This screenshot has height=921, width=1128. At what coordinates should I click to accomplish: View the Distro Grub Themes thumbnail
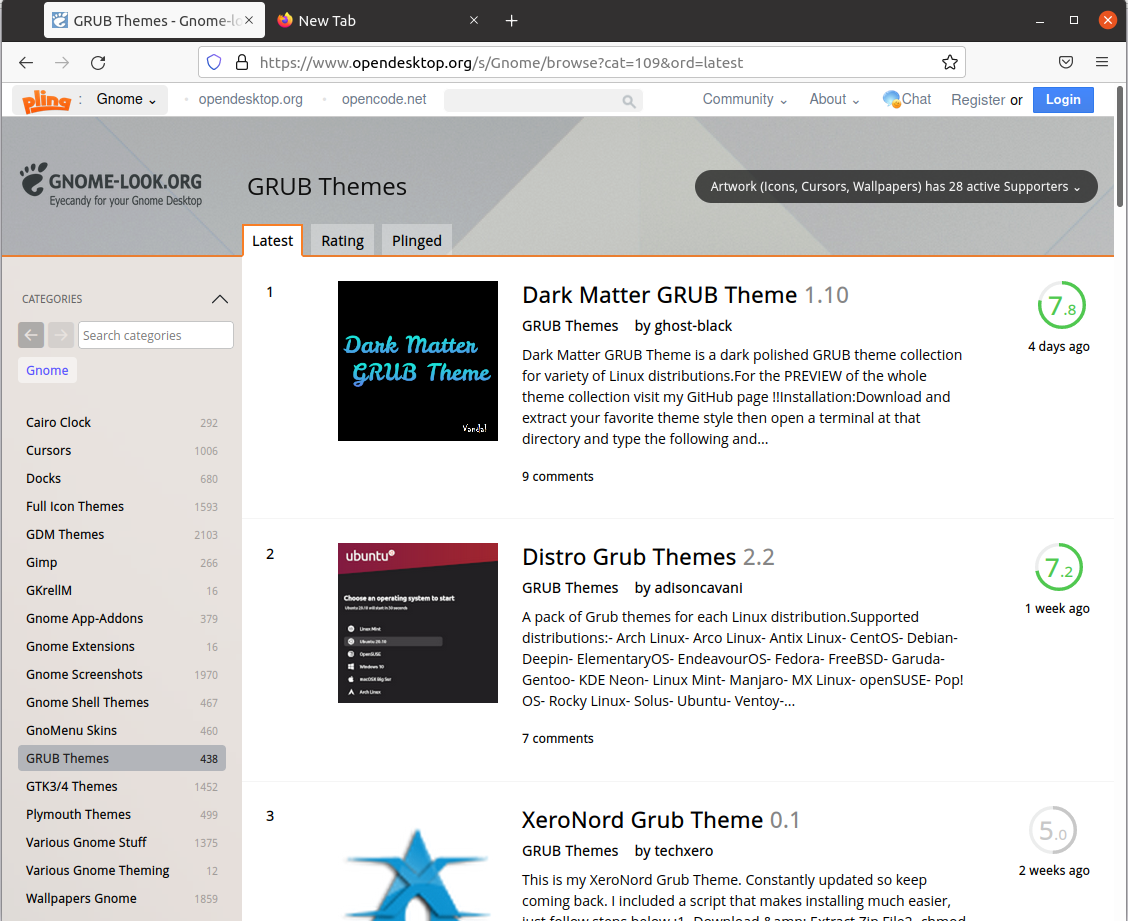click(417, 622)
